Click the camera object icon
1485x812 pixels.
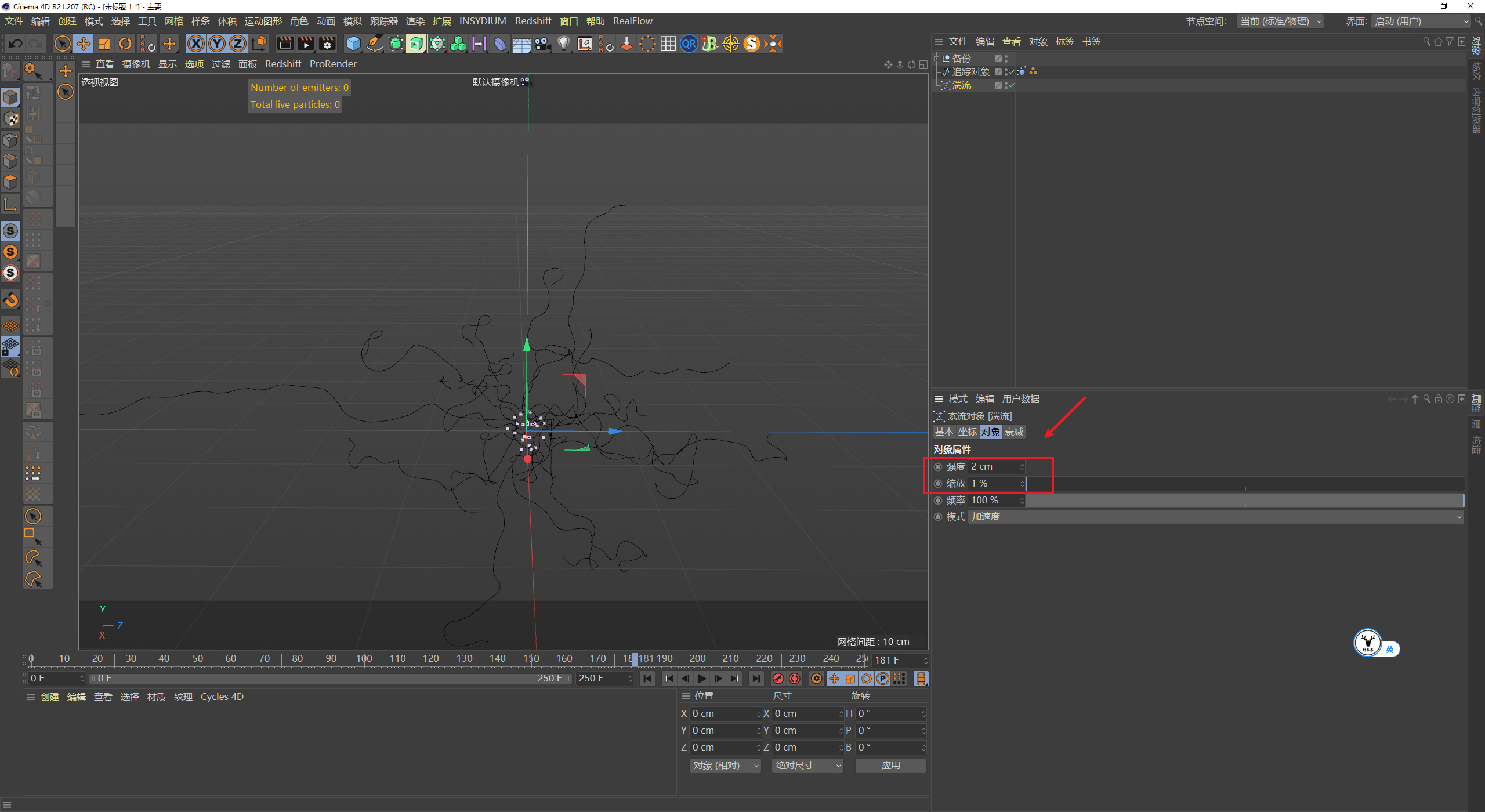click(x=542, y=44)
